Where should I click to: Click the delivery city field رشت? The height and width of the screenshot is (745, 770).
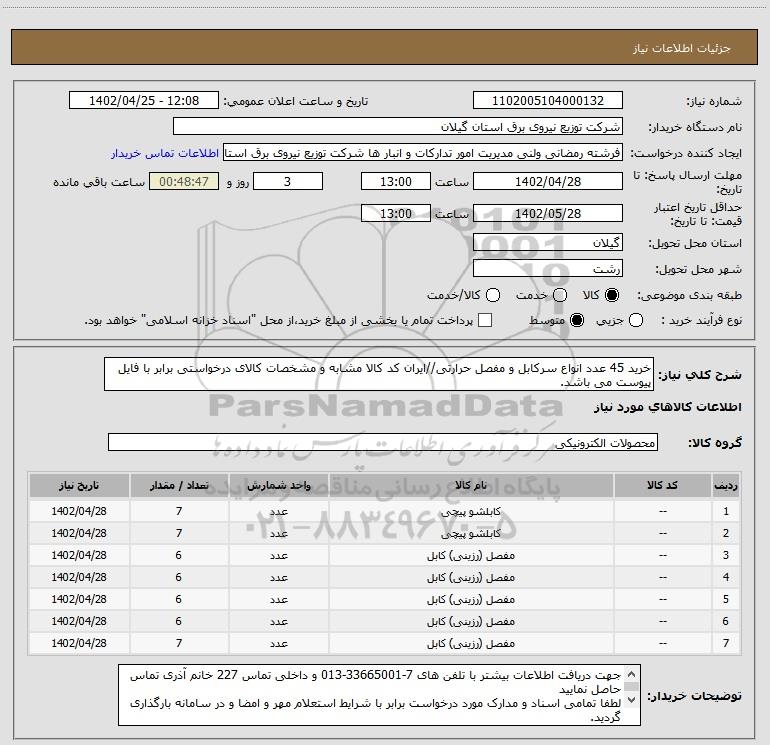[548, 268]
